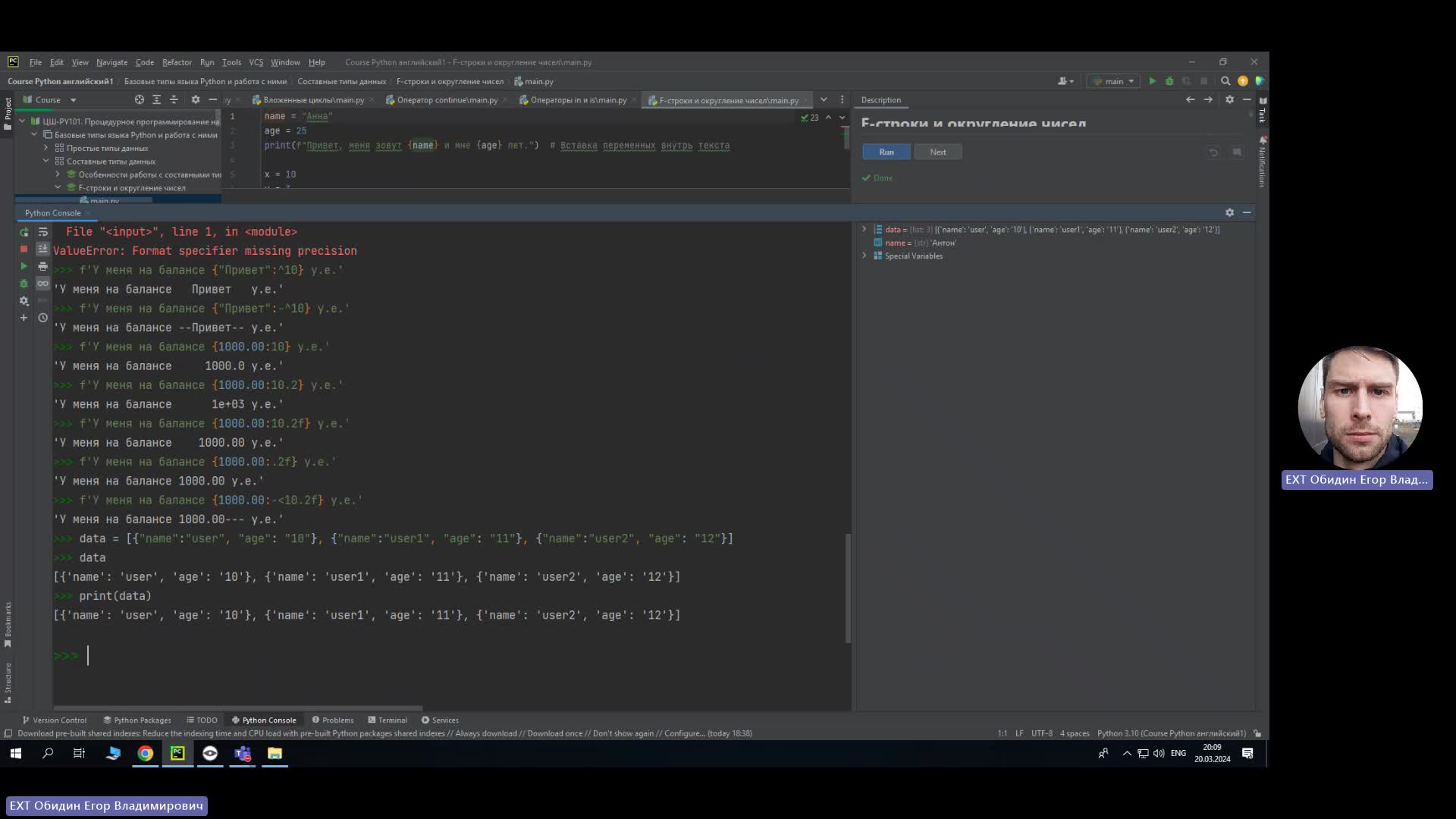Click the Next button in Description
Image resolution: width=1456 pixels, height=819 pixels.
tap(938, 152)
